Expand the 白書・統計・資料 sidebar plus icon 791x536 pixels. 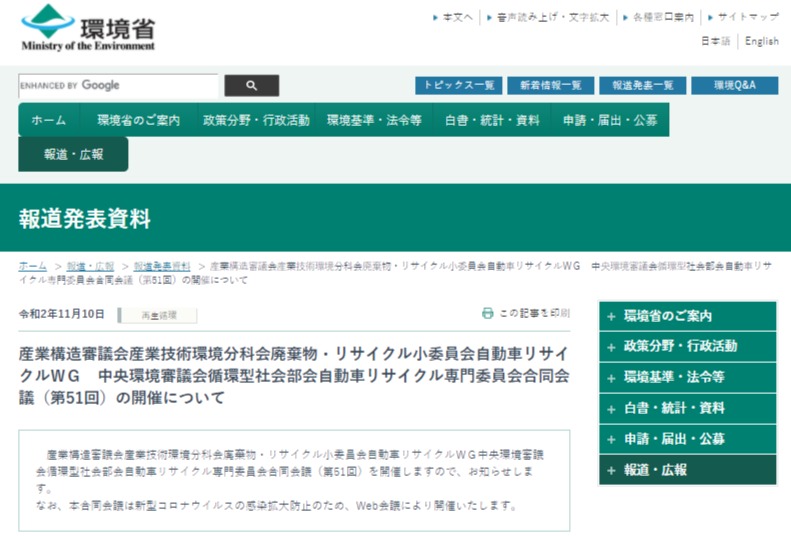611,409
